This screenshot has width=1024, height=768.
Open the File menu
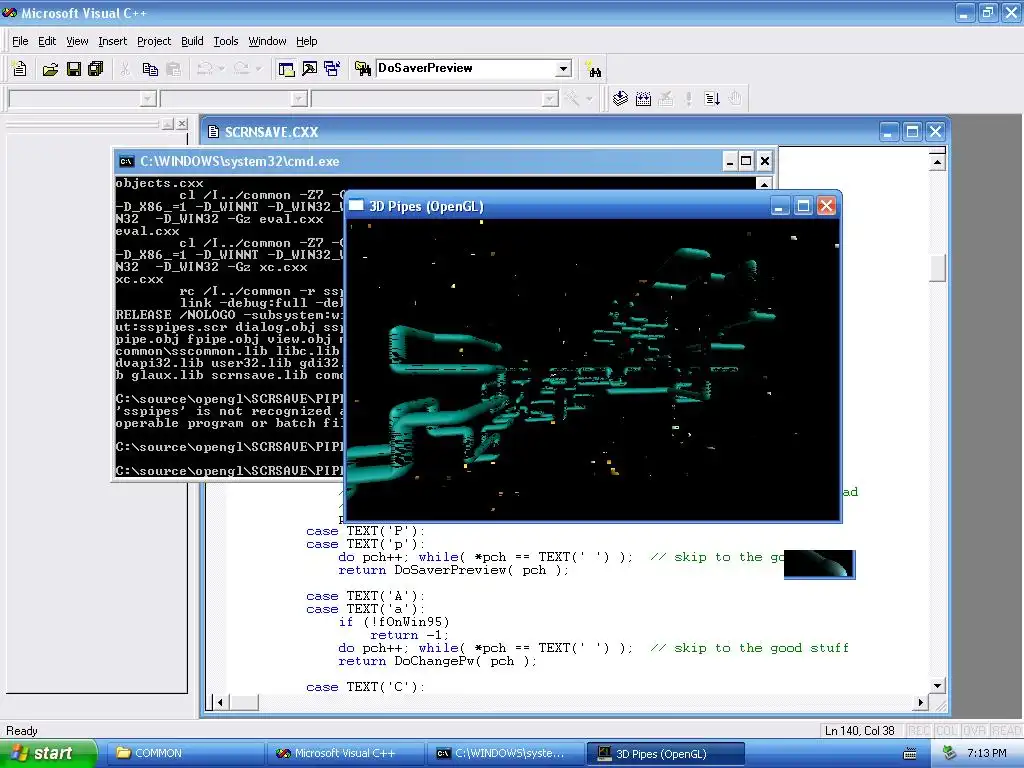tap(20, 41)
